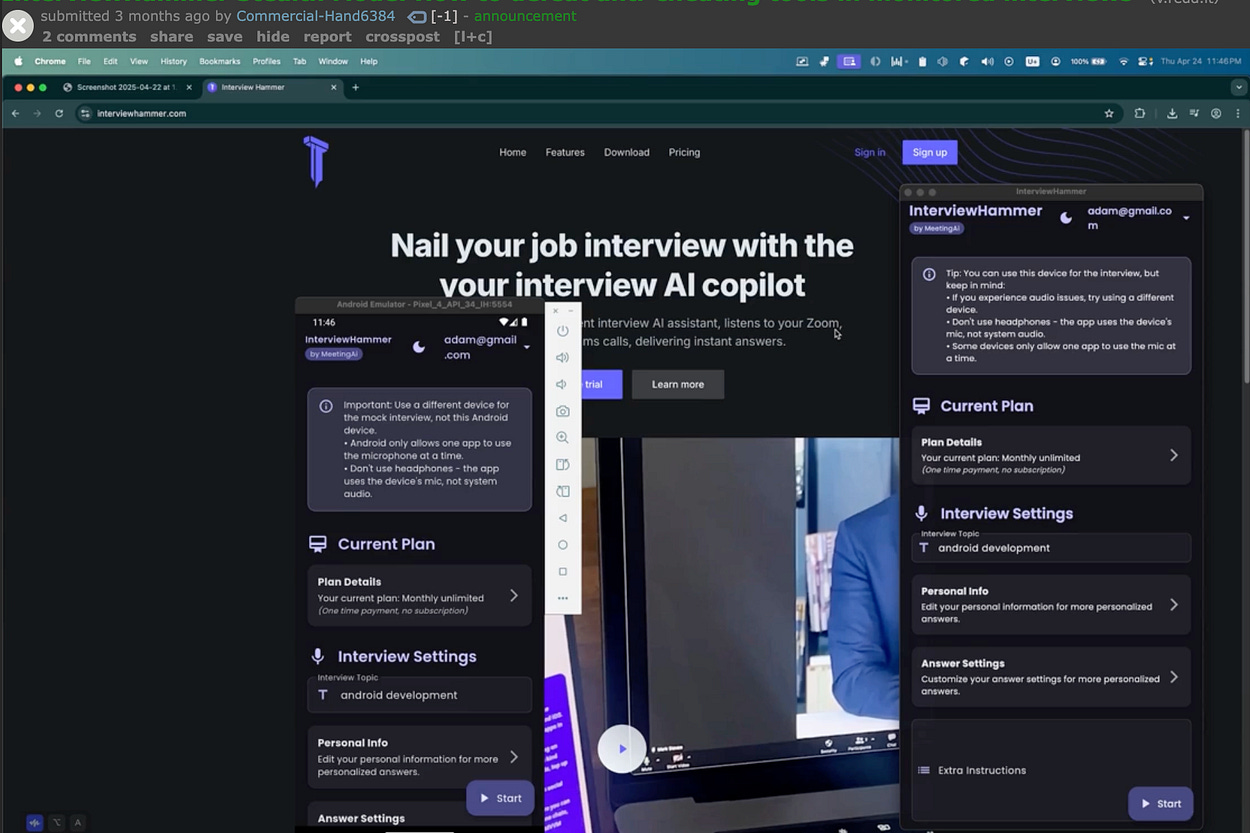Open macOS volume menu bar icon
The image size is (1250, 833).
987,61
